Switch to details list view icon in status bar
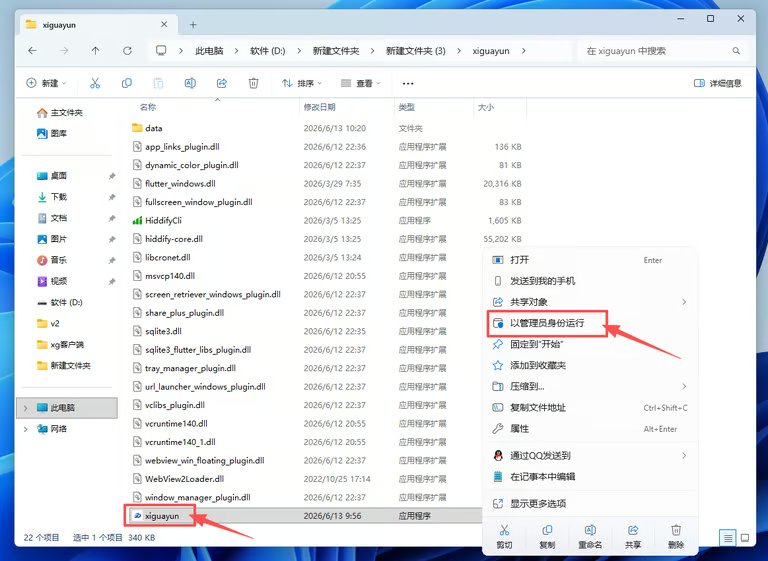The height and width of the screenshot is (561, 768). (x=728, y=538)
